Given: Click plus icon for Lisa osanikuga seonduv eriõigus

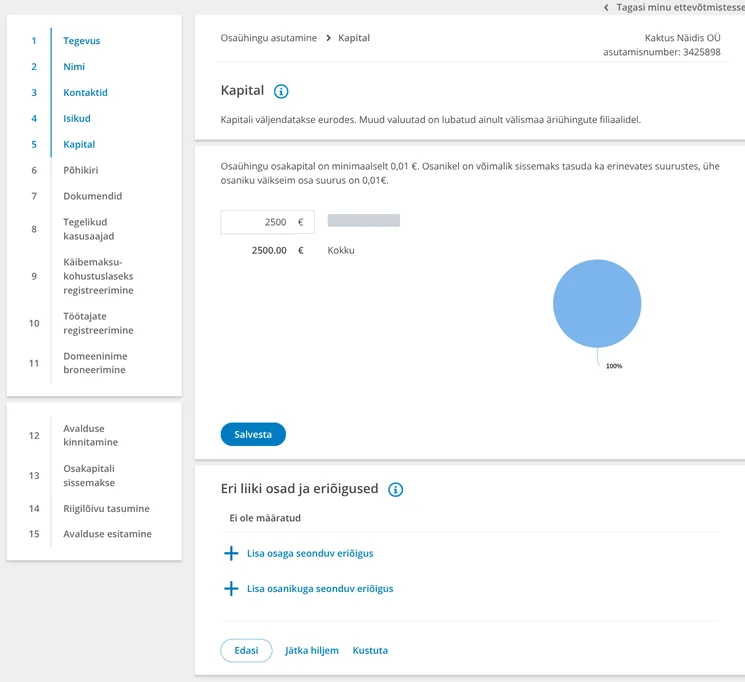Looking at the screenshot, I should (x=231, y=588).
